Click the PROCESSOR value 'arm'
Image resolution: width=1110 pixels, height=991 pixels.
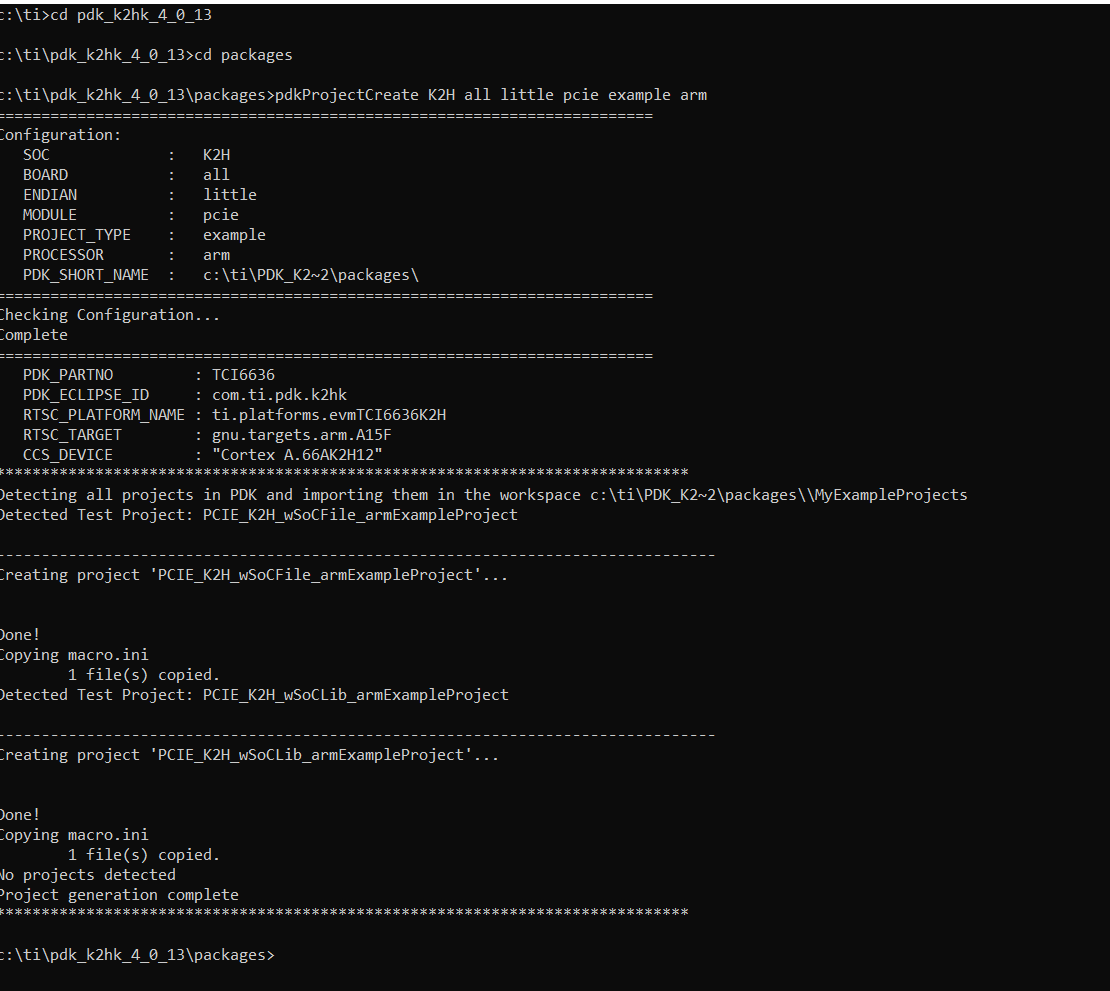pos(216,255)
